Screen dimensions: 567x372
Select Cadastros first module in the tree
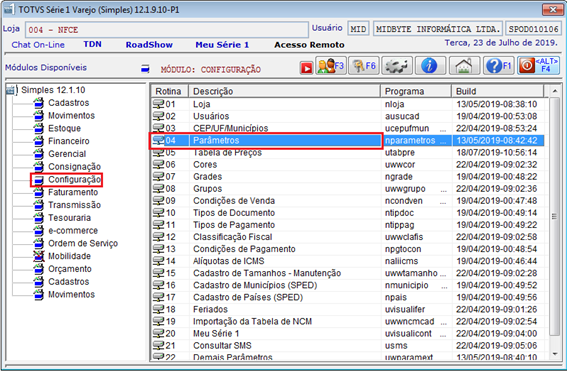click(x=69, y=103)
